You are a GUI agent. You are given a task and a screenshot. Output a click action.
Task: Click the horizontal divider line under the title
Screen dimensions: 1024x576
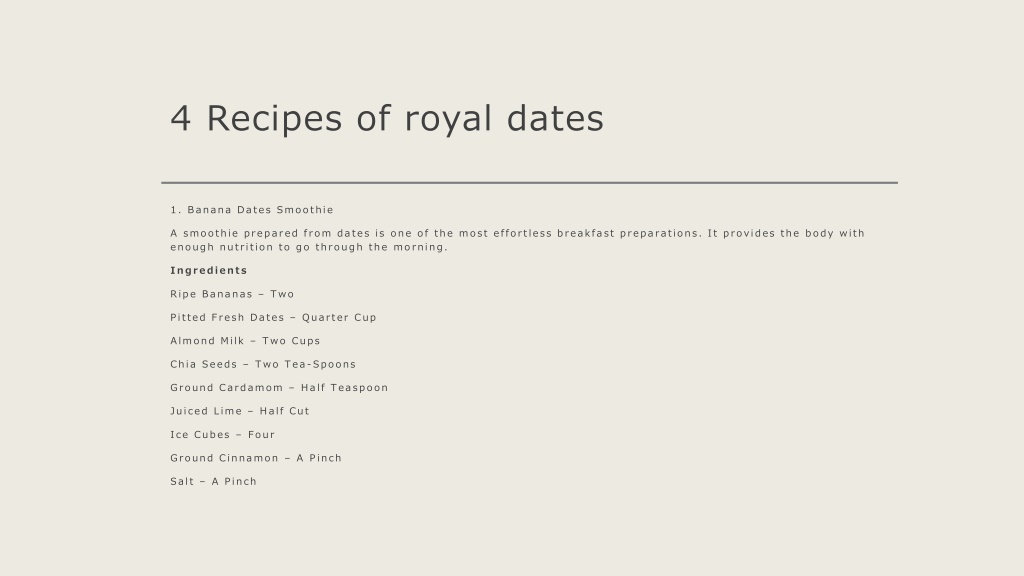(x=530, y=183)
